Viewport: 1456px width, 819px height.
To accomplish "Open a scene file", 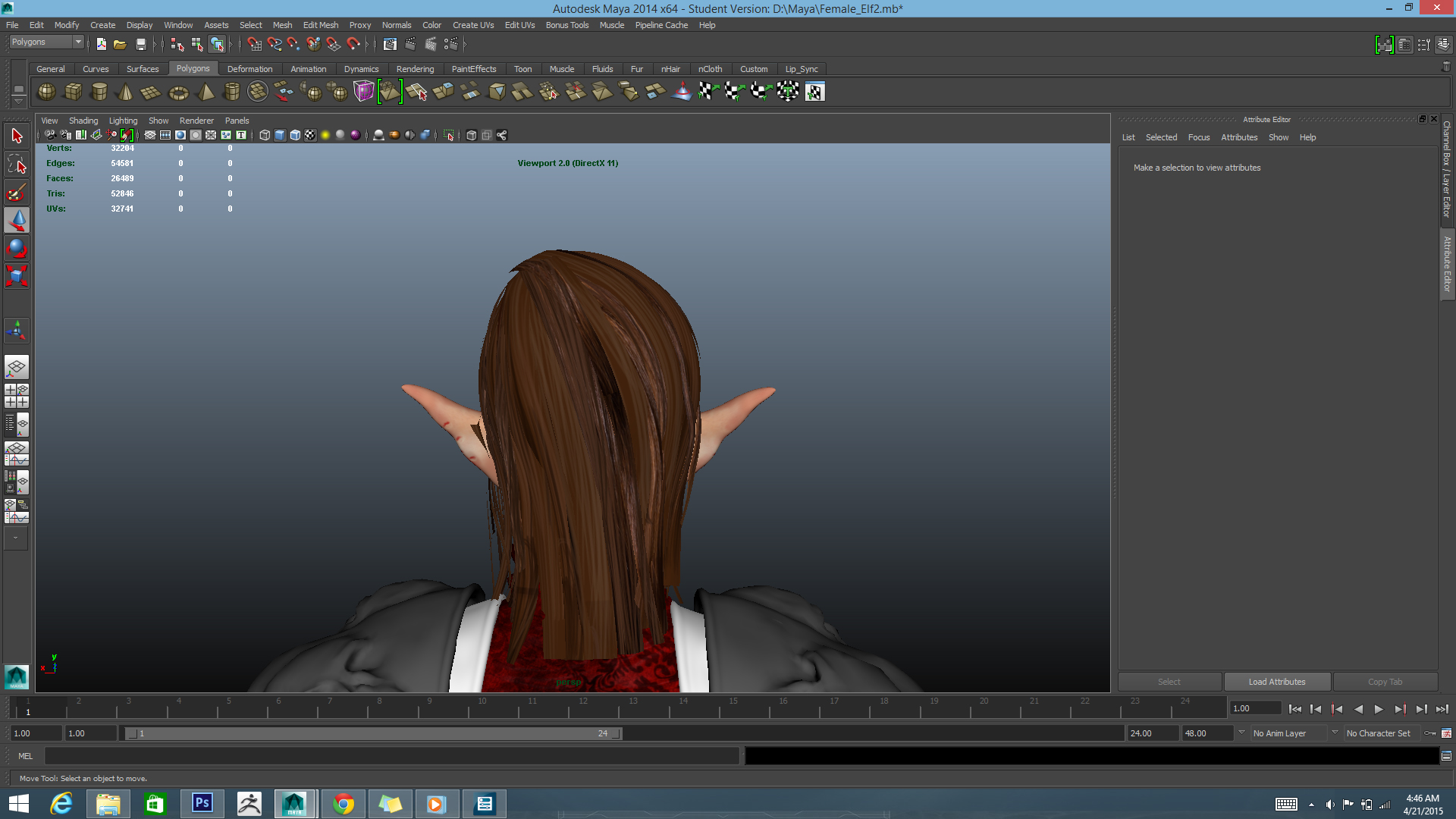I will click(x=120, y=44).
